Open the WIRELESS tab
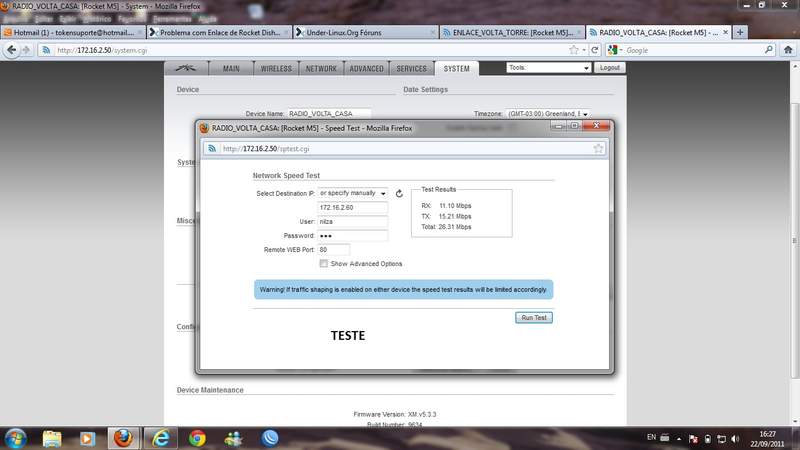The image size is (800, 450). (276, 68)
